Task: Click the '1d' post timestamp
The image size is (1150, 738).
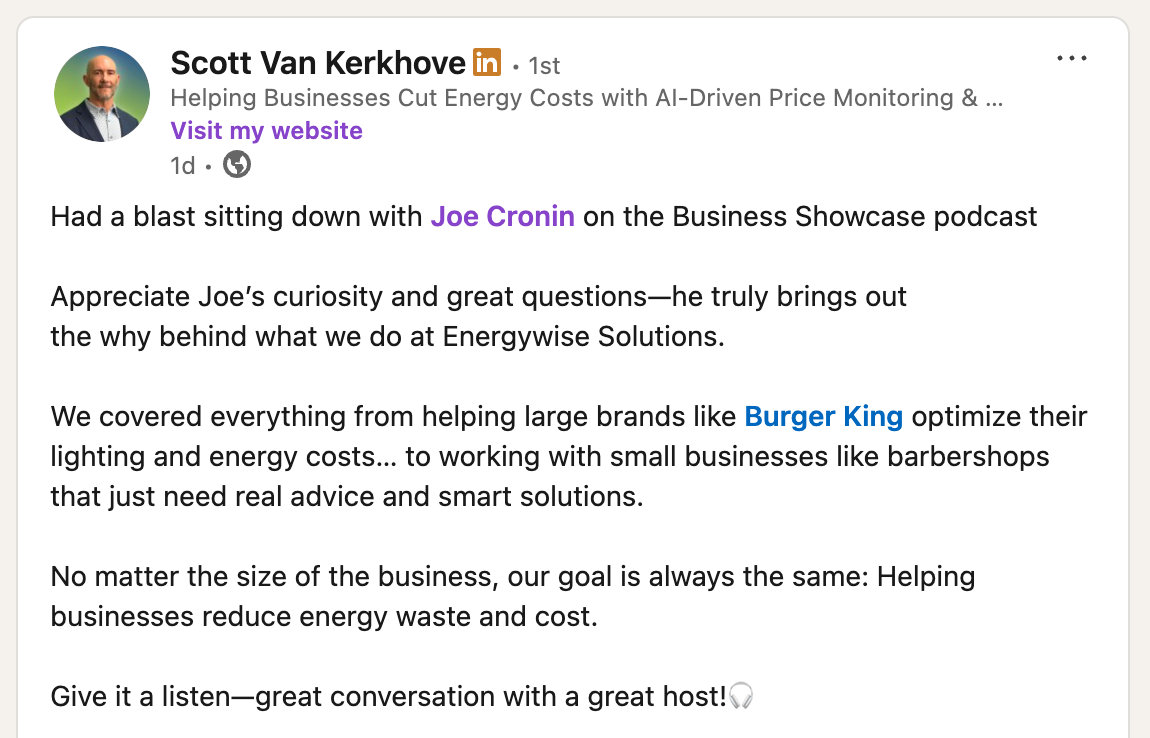Action: tap(183, 164)
